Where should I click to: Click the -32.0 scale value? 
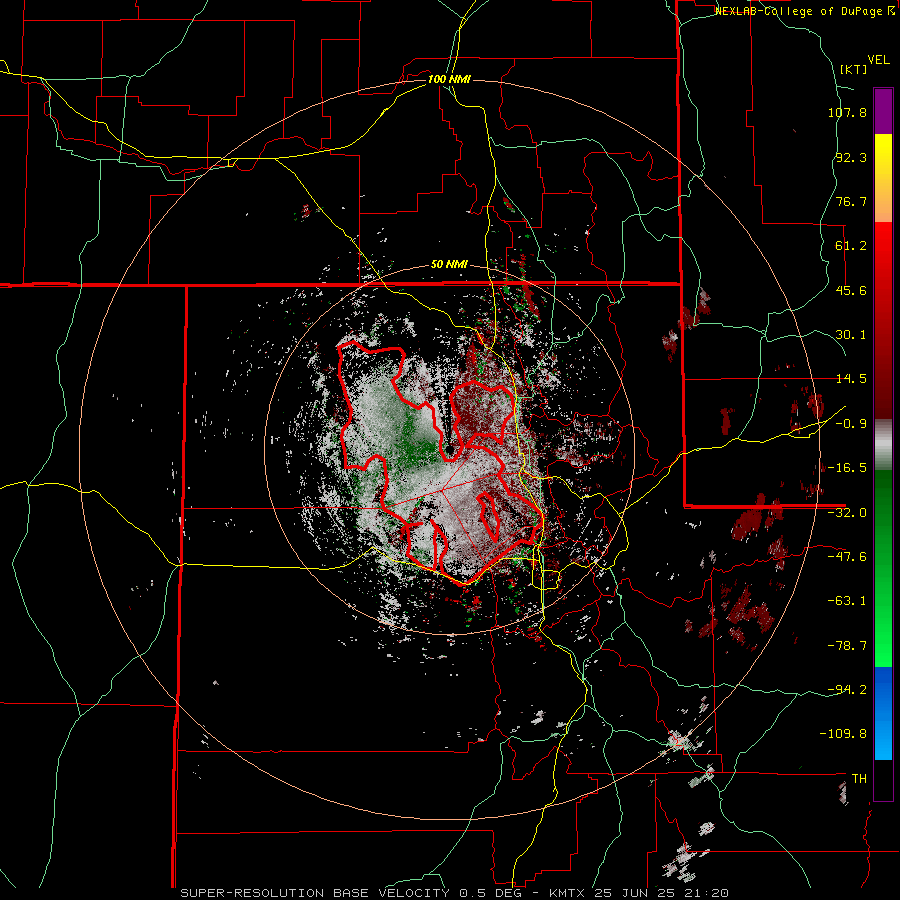[847, 513]
